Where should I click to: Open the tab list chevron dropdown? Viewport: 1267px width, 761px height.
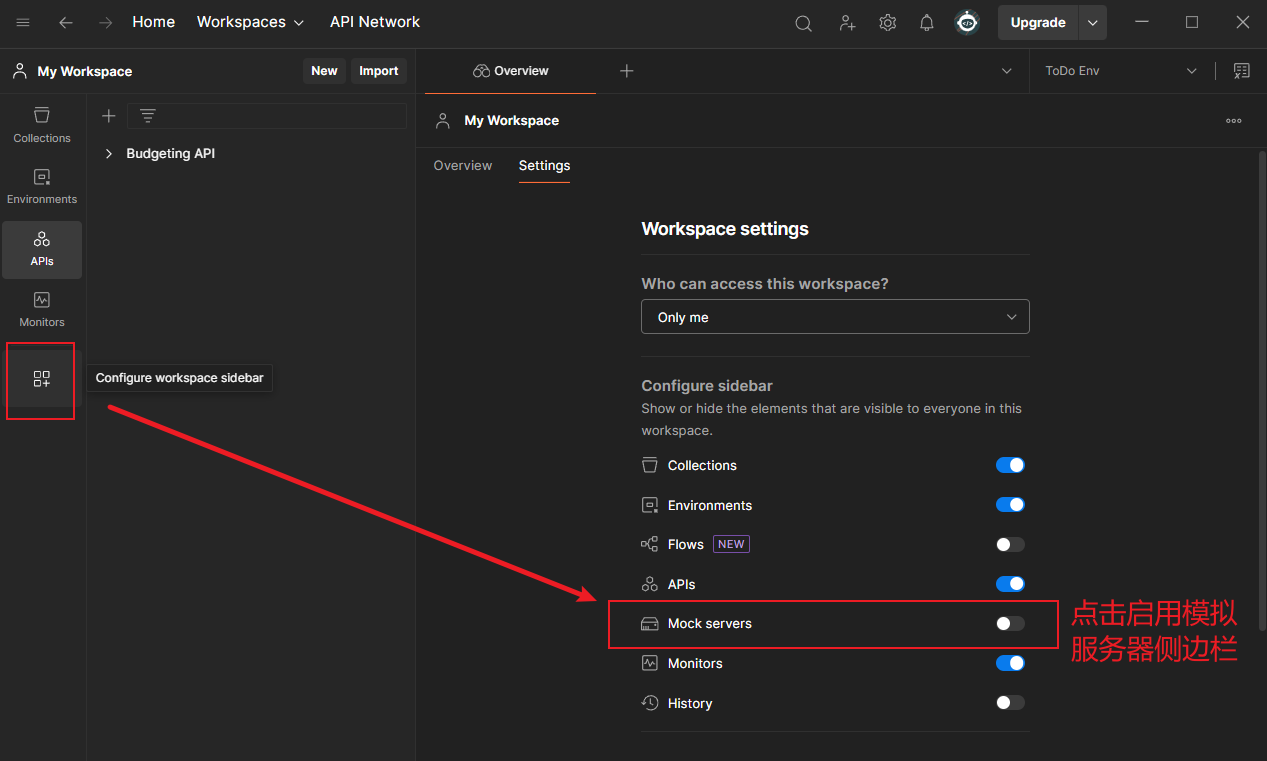pos(1007,71)
